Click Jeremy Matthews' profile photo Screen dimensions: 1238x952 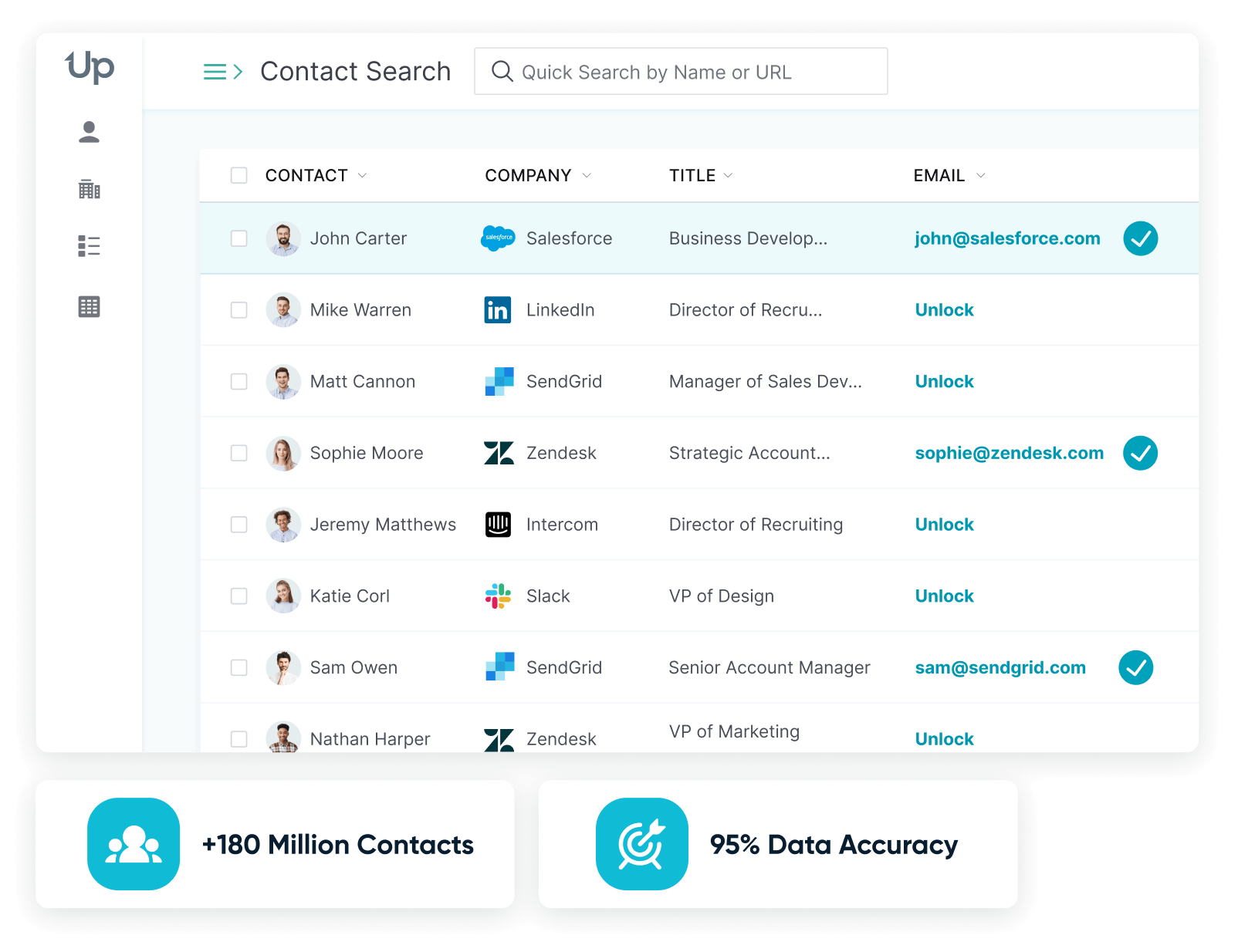coord(283,525)
